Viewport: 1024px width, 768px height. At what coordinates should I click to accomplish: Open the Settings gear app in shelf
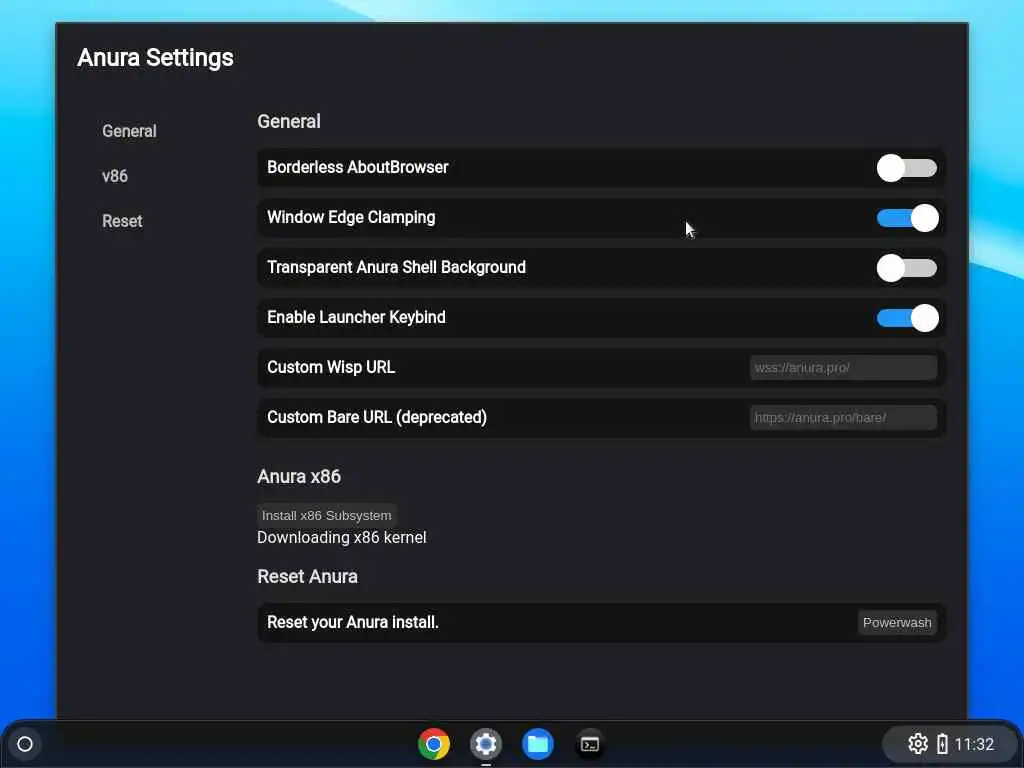(x=486, y=744)
